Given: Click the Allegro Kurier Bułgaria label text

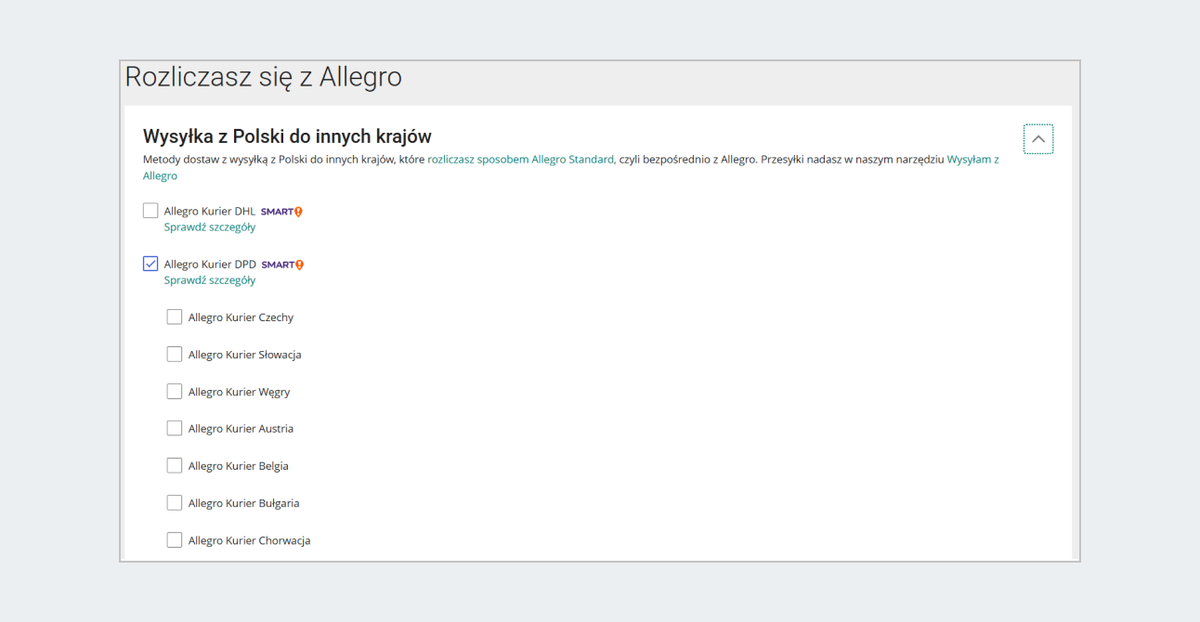Looking at the screenshot, I should click(244, 503).
